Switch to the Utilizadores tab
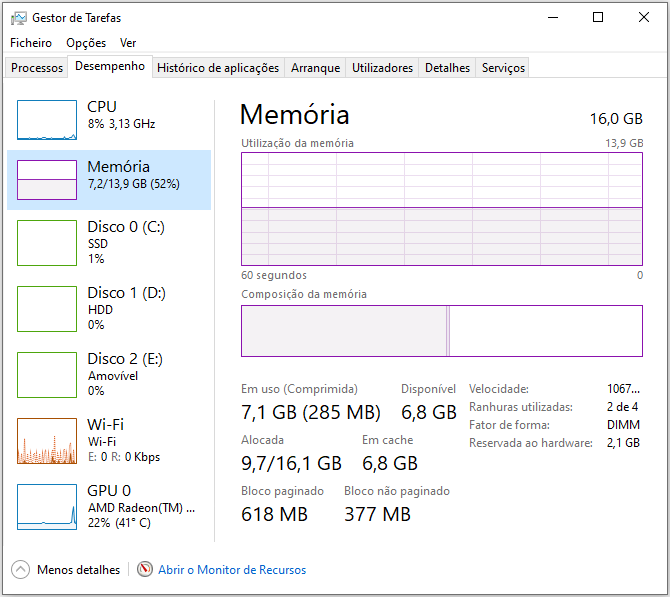 coord(382,68)
